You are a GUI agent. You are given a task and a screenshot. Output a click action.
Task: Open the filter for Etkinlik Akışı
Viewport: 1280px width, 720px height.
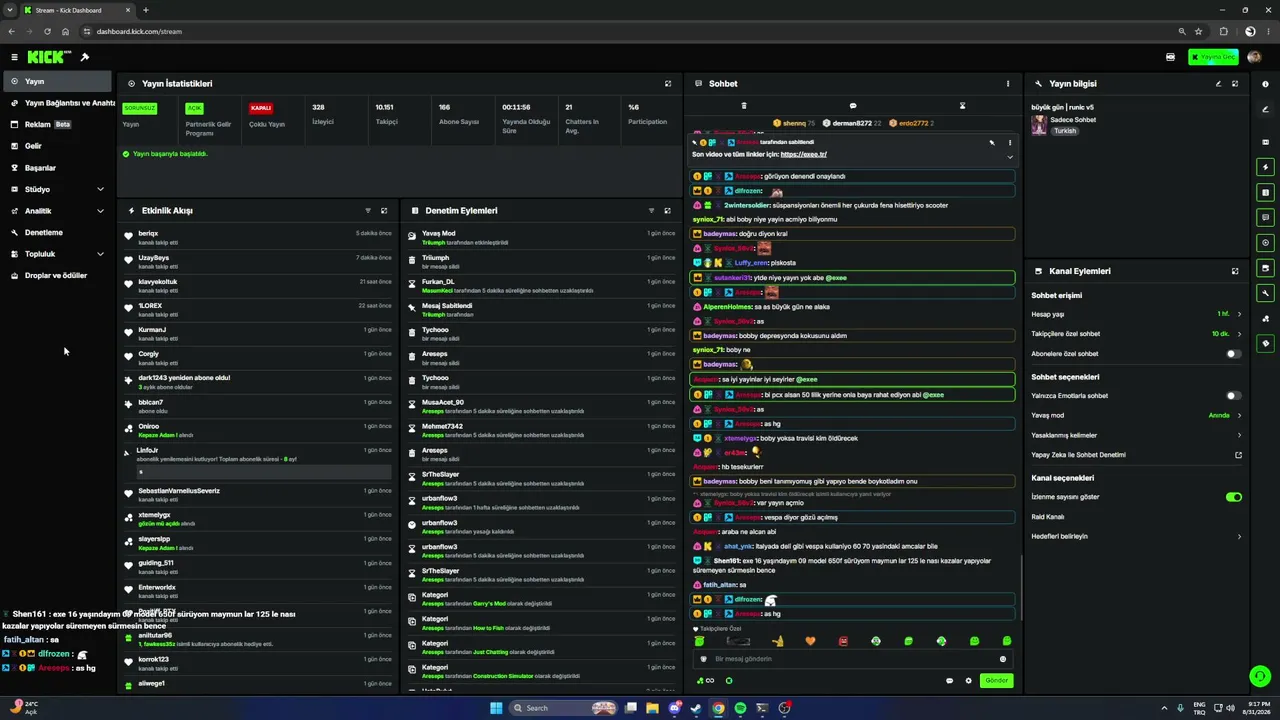pos(368,211)
